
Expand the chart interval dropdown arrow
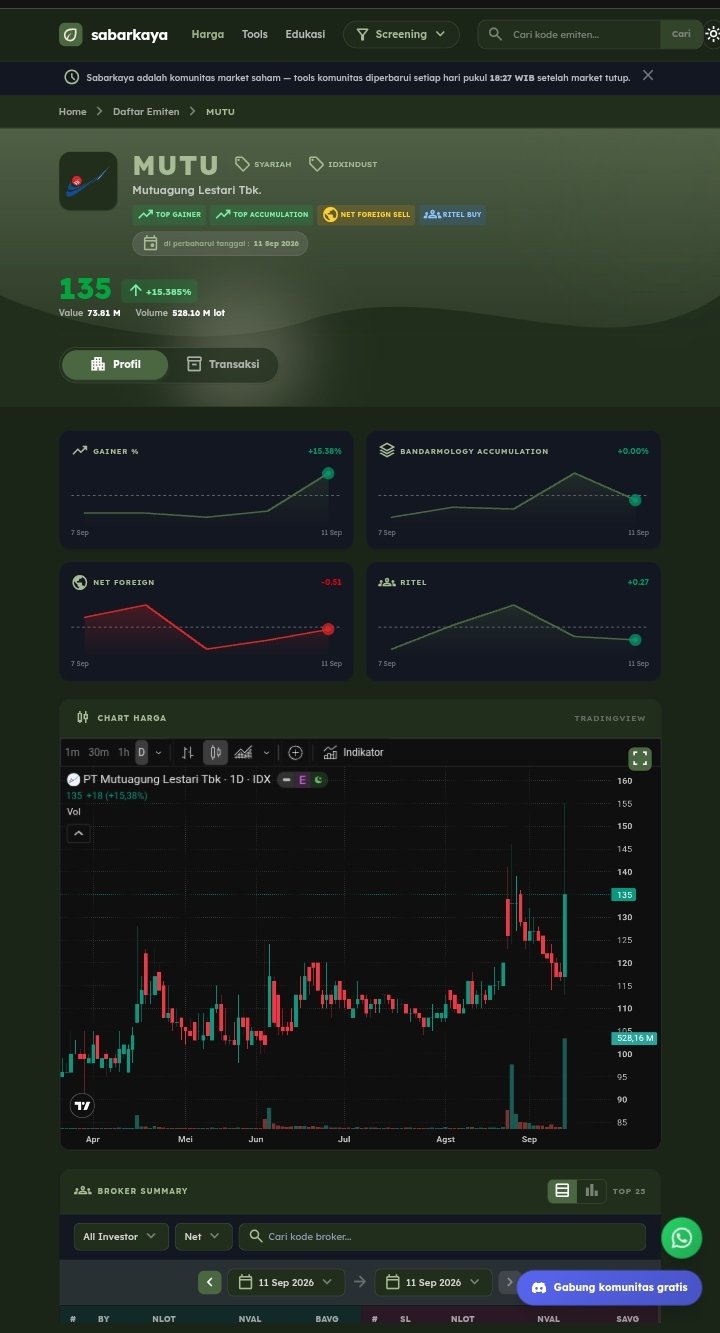(158, 752)
